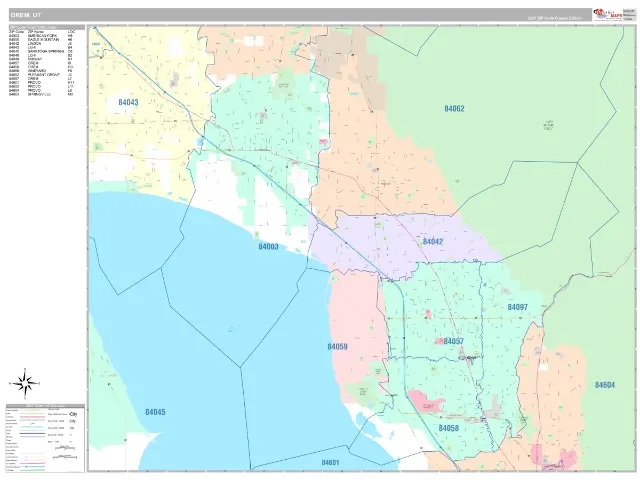Click the 84604 ZIP code label

click(605, 385)
